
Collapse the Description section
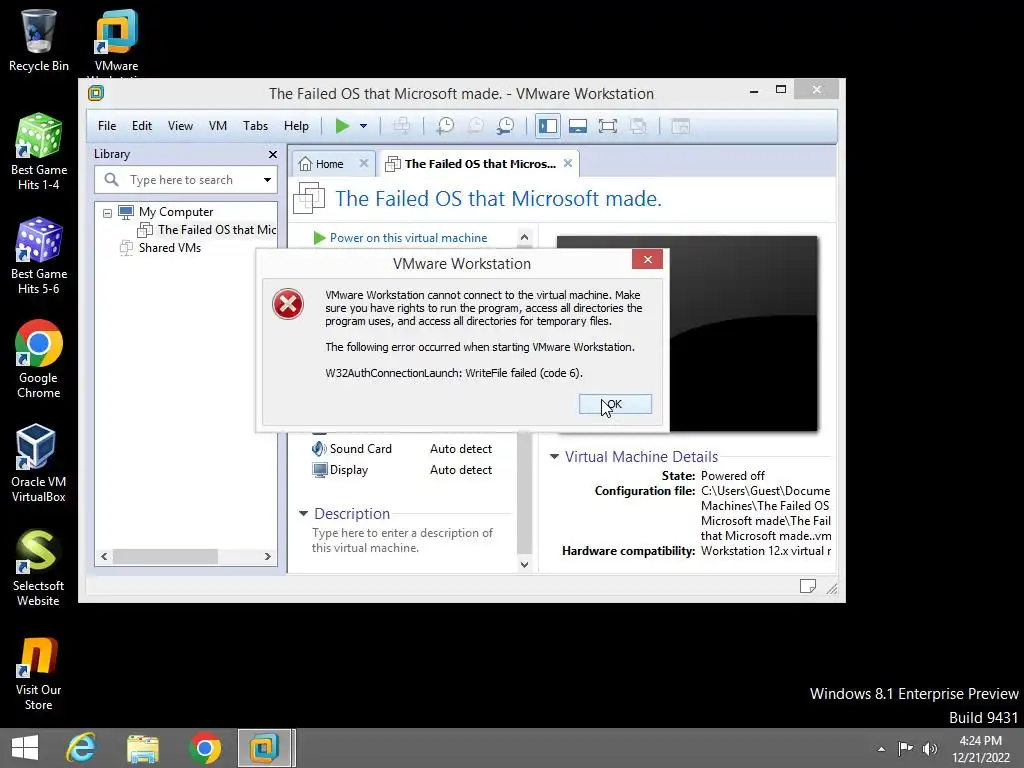pyautogui.click(x=303, y=514)
